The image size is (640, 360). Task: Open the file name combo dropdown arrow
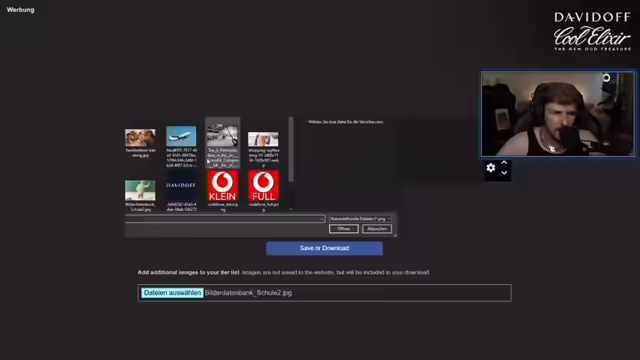tap(322, 219)
